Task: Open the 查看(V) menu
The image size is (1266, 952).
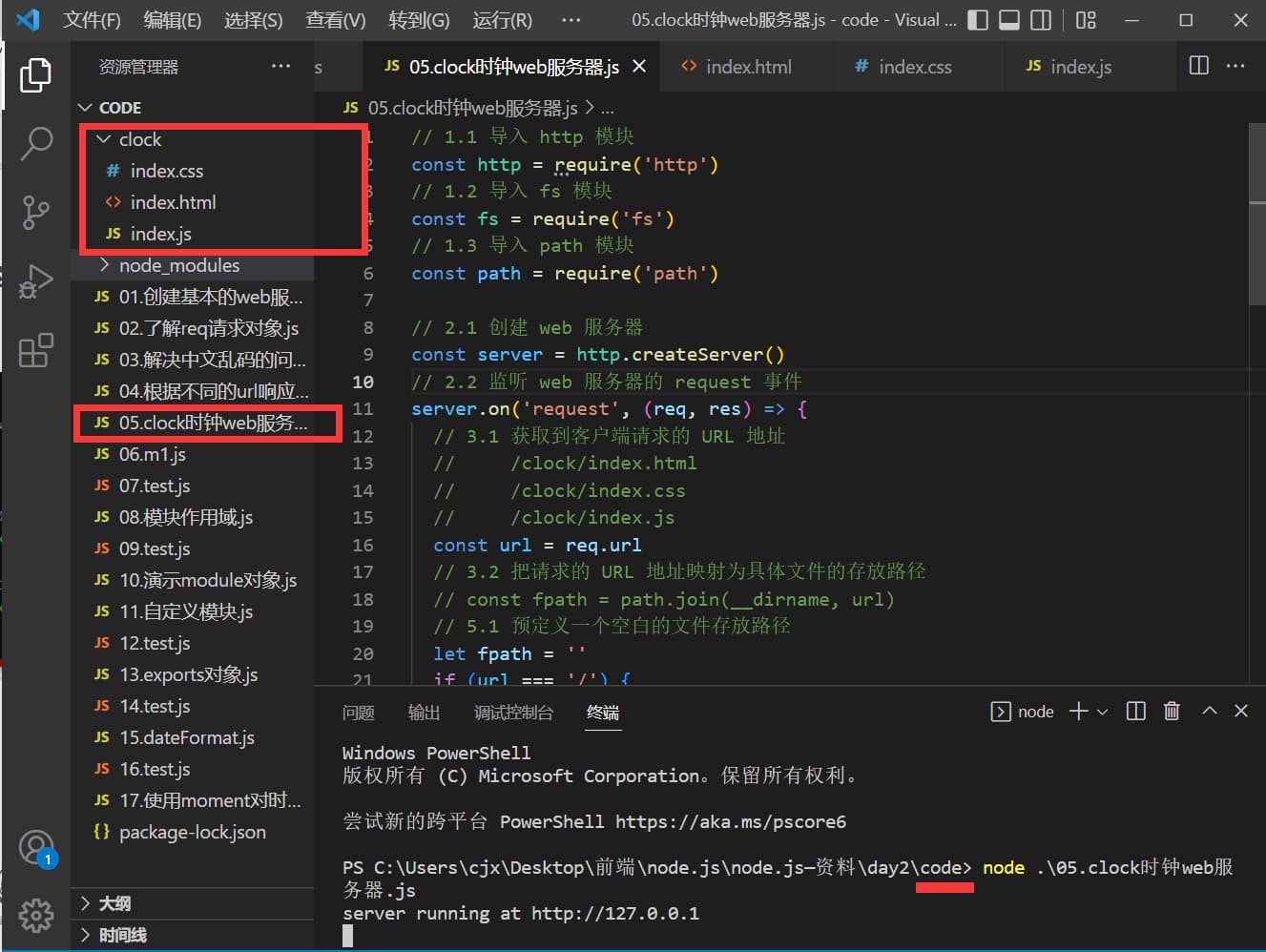Action: coord(335,20)
